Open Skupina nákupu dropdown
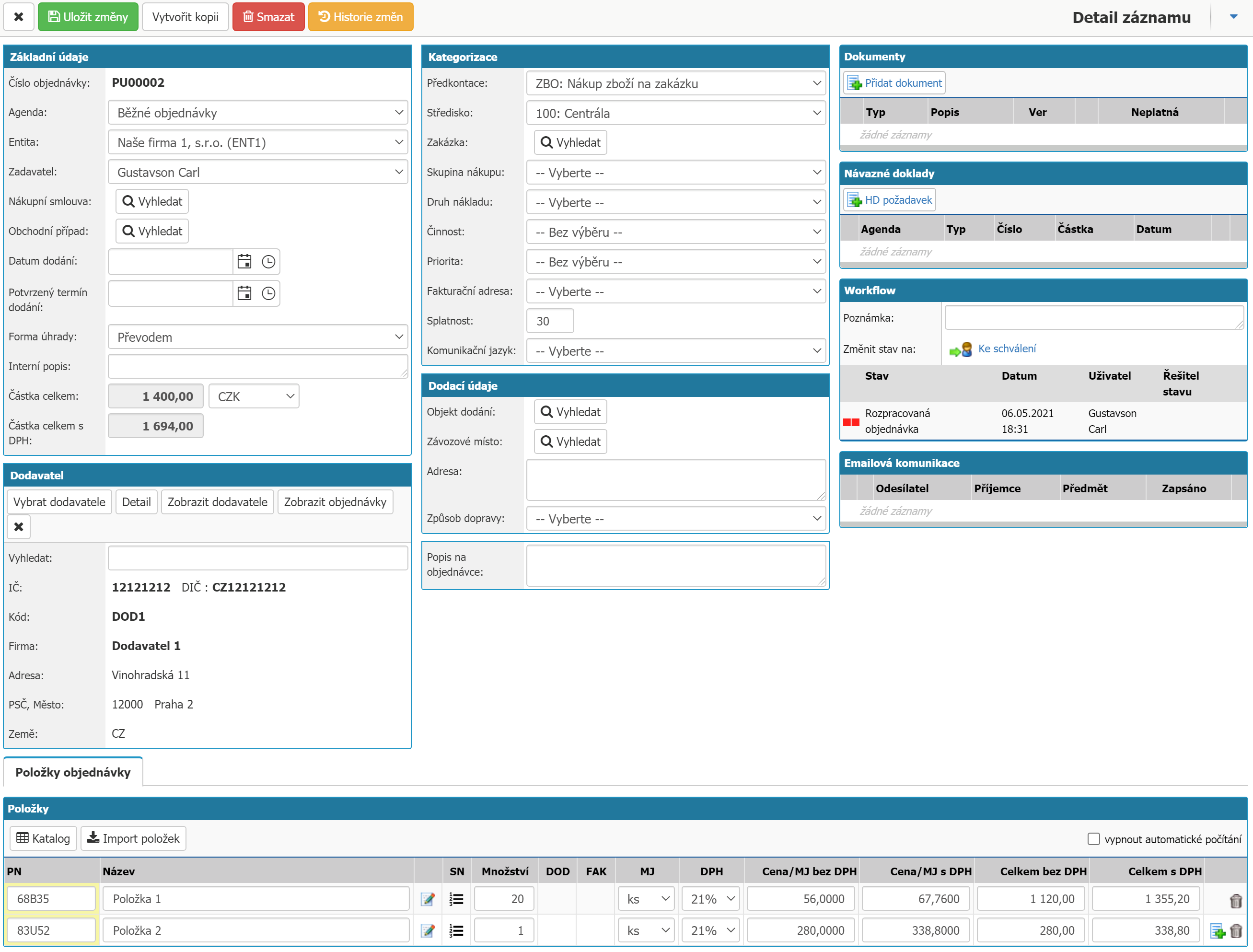1253x952 pixels. 675,172
